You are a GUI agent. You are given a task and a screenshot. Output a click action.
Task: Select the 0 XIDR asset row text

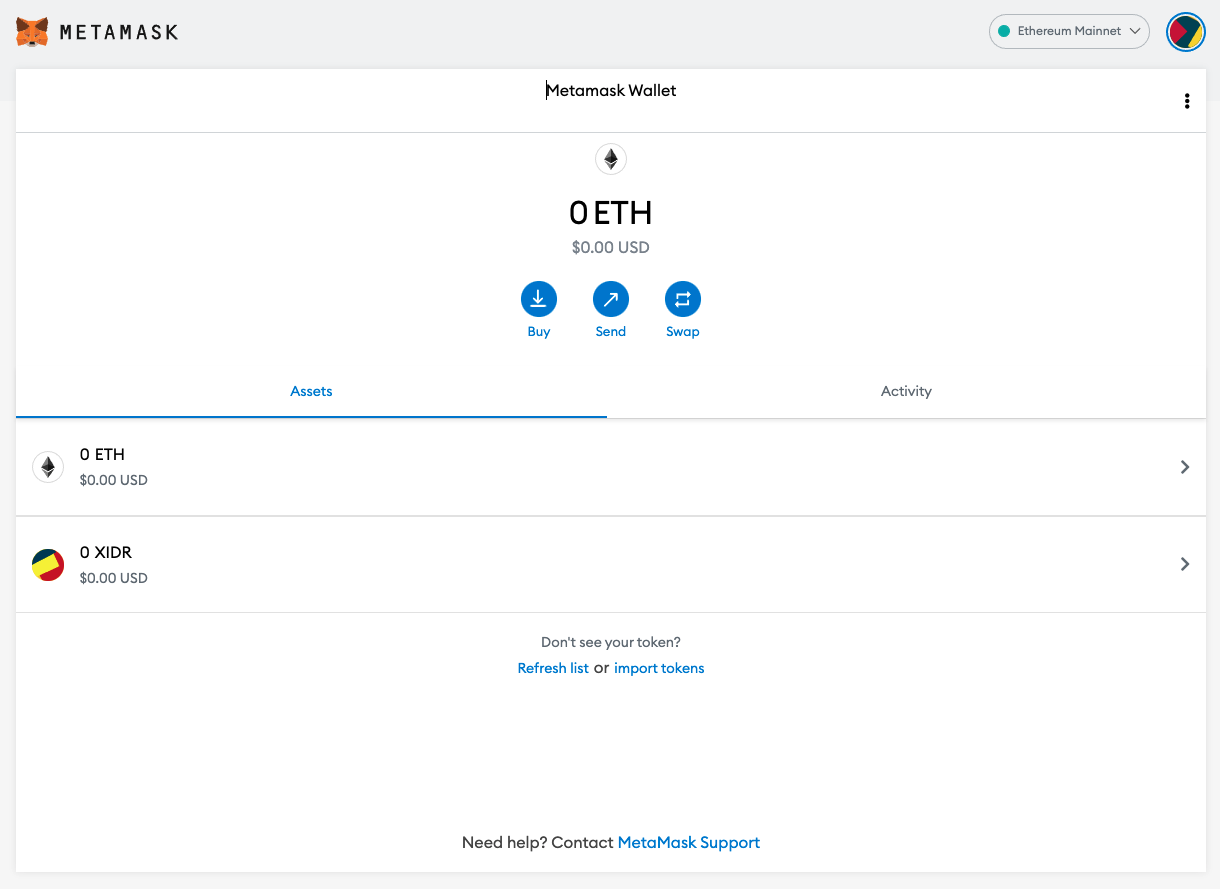(106, 552)
